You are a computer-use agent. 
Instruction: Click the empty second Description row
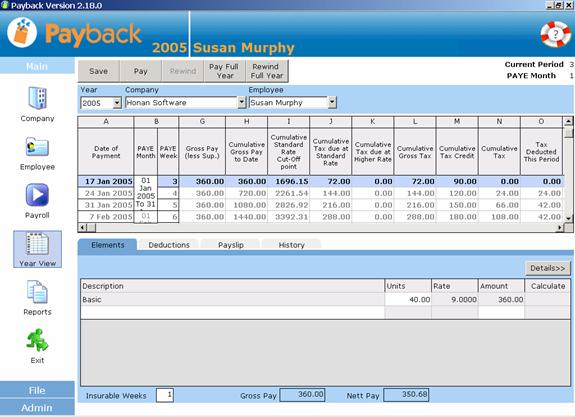pos(232,312)
